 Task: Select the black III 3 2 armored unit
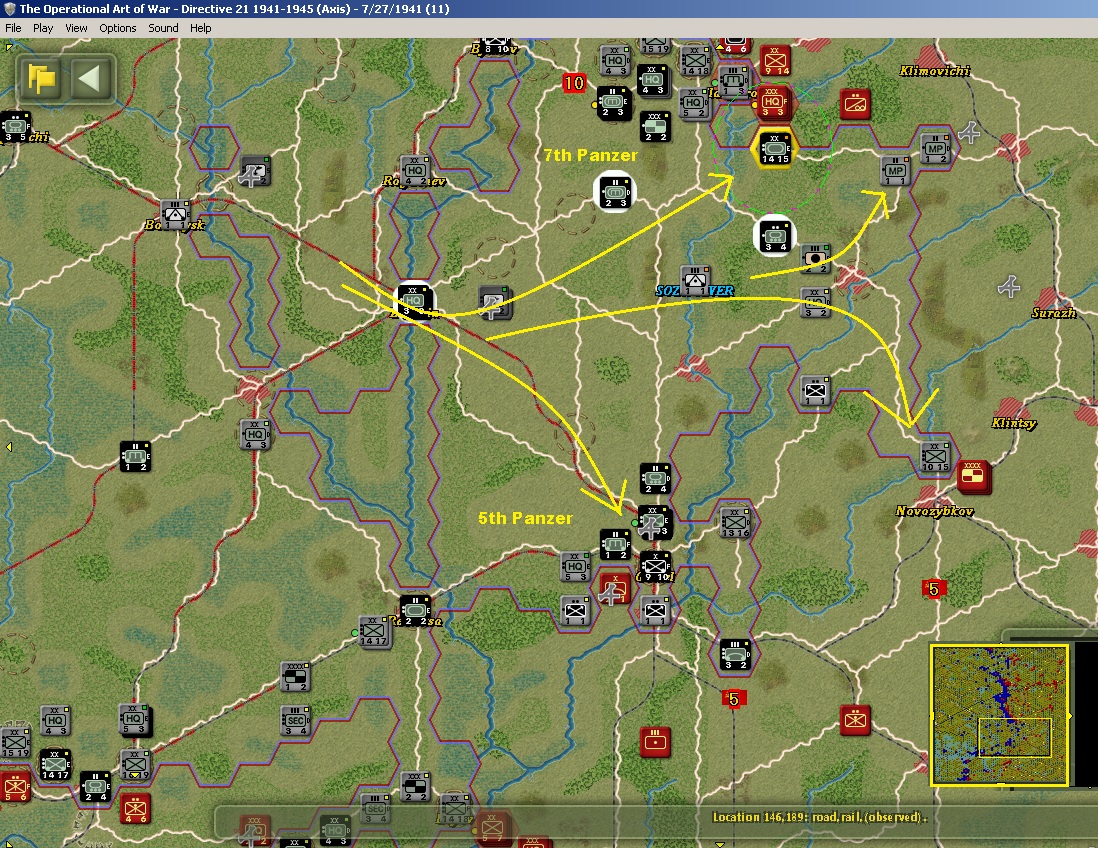coord(735,655)
